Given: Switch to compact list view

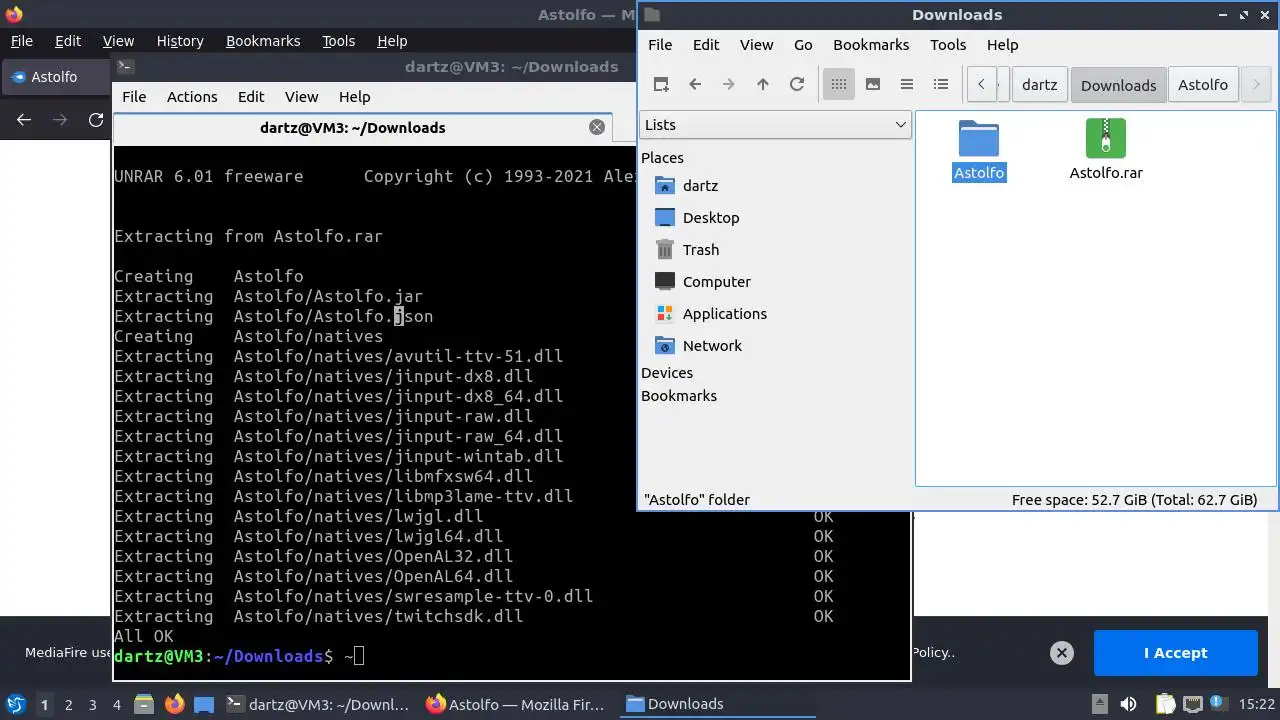Looking at the screenshot, I should click(907, 84).
